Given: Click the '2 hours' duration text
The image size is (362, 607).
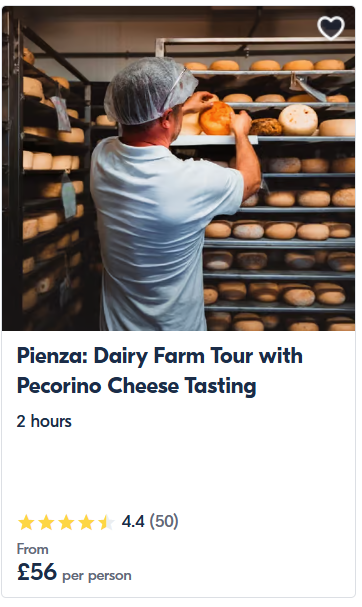Looking at the screenshot, I should (x=44, y=421).
